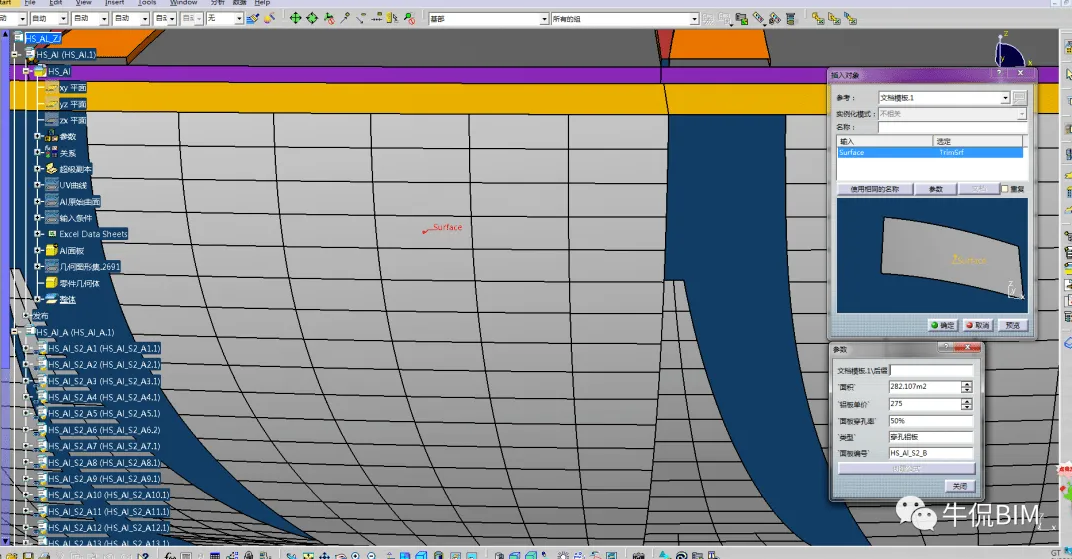Click the last of three yellow tree icons
Viewport: 1072px width, 559px height.
(850, 18)
